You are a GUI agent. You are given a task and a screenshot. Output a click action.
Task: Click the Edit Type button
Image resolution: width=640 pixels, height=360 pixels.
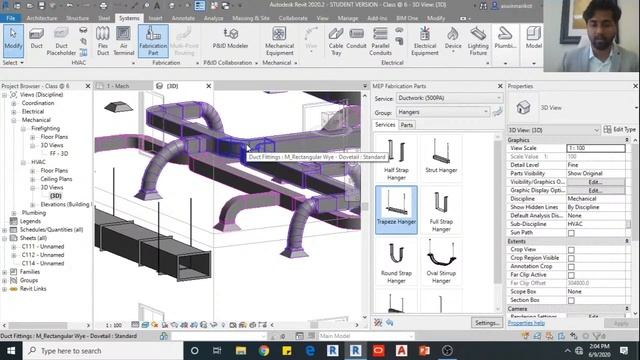(x=620, y=130)
